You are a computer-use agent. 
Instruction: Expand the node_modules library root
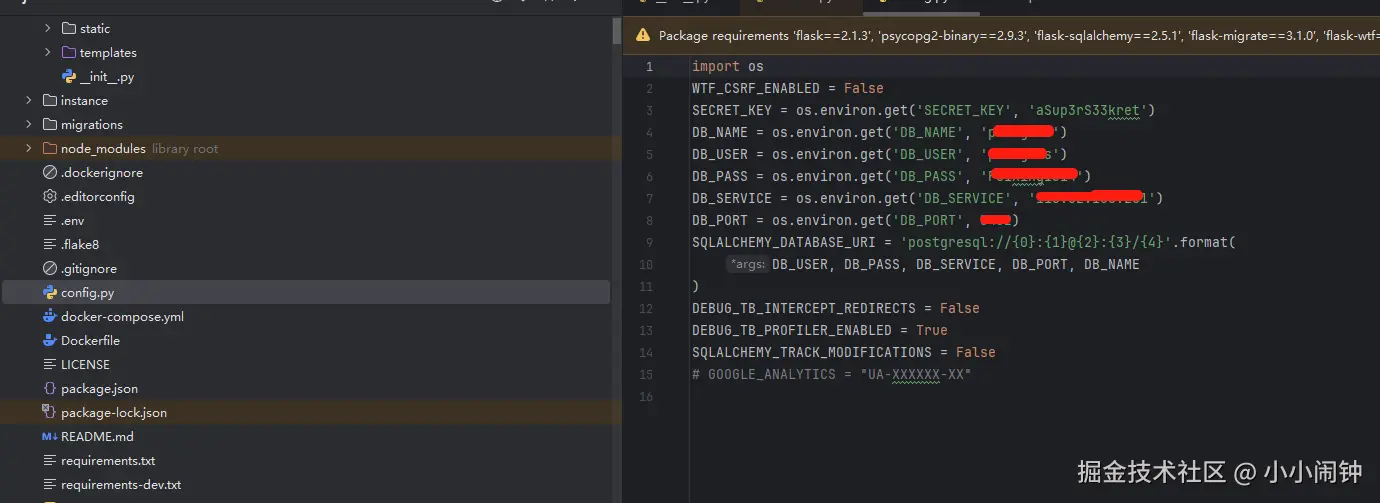[29, 149]
